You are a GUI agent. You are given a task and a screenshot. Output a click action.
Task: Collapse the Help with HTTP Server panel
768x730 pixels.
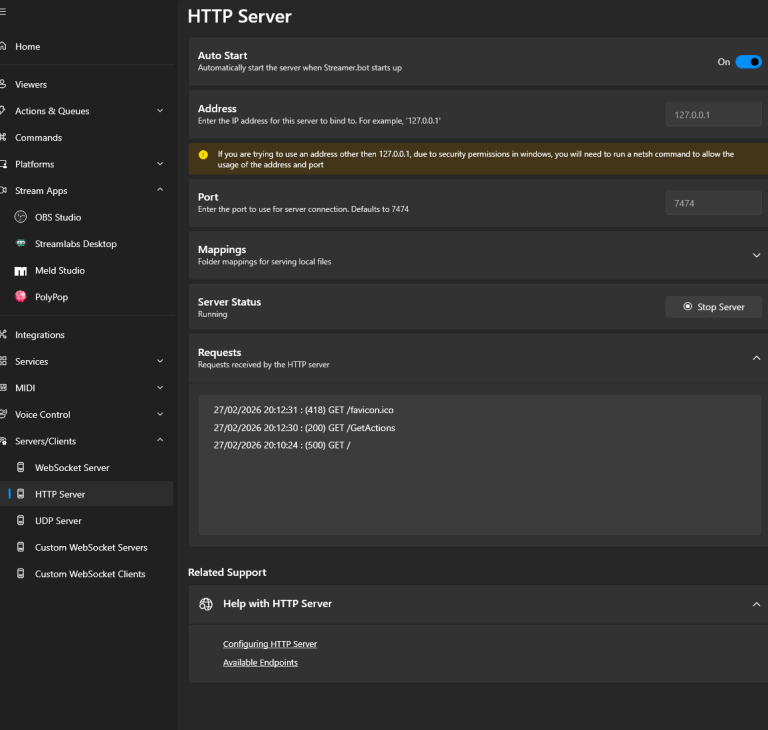pyautogui.click(x=756, y=604)
